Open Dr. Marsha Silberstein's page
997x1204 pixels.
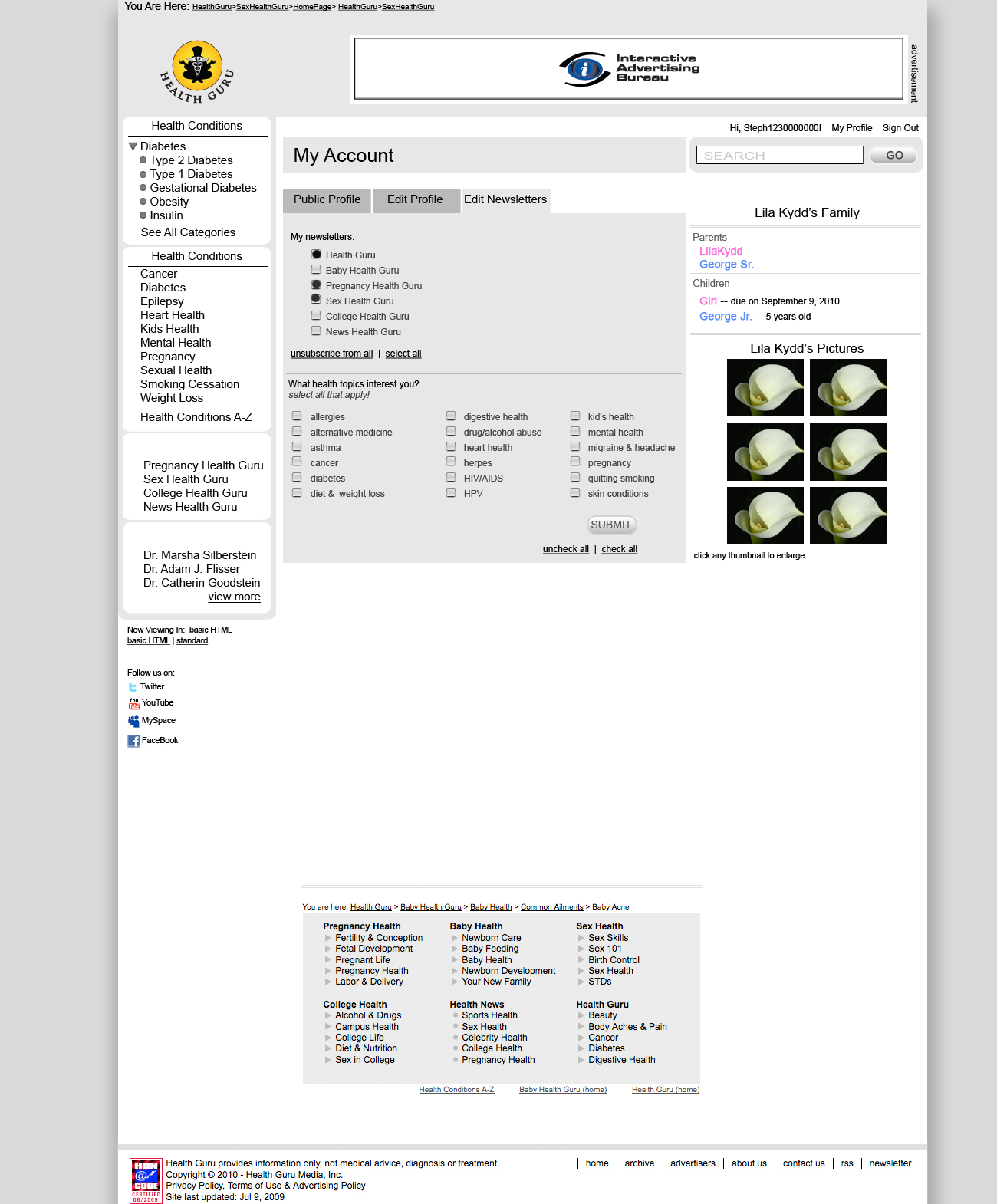tap(200, 555)
